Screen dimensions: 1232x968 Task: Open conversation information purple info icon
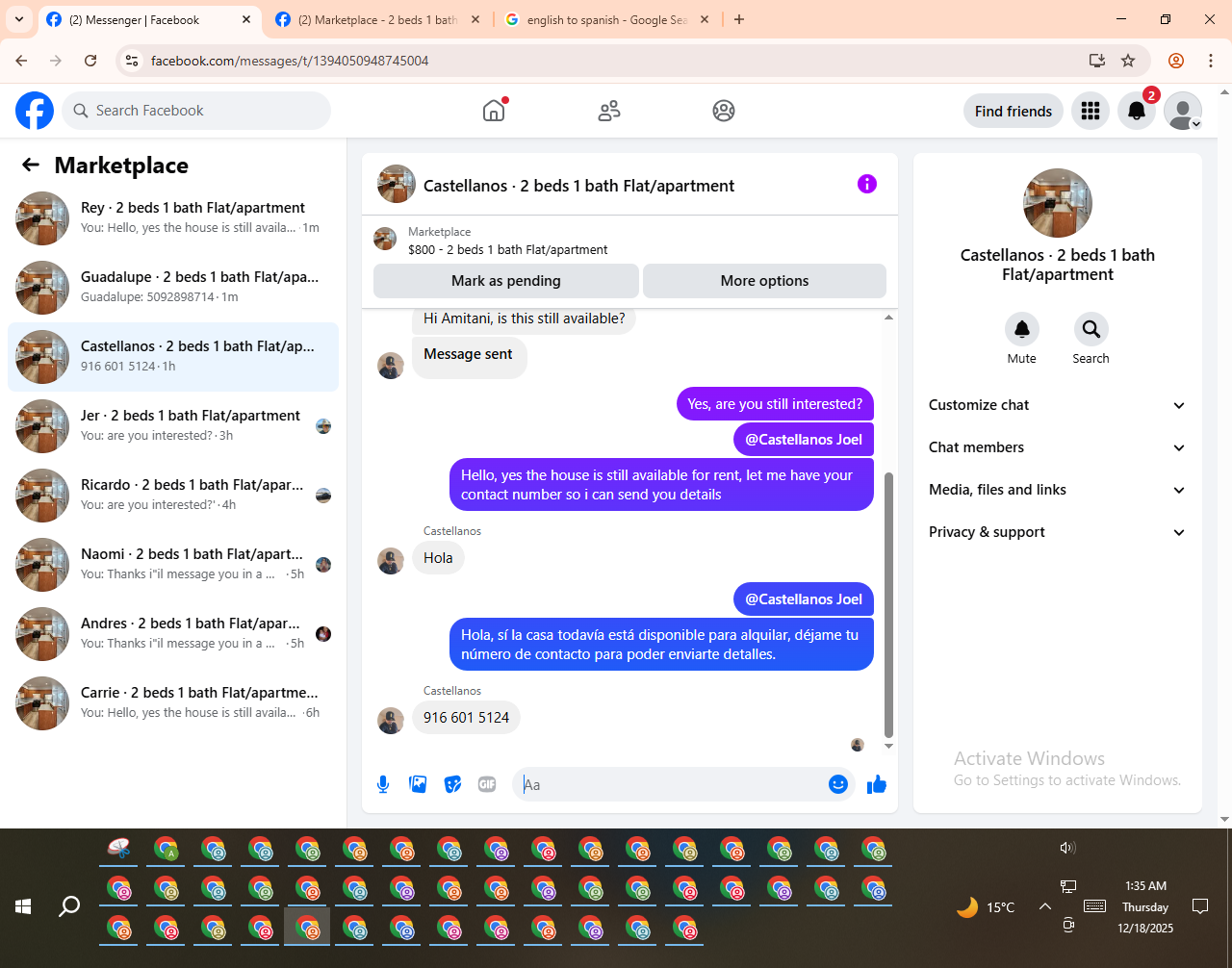click(867, 184)
